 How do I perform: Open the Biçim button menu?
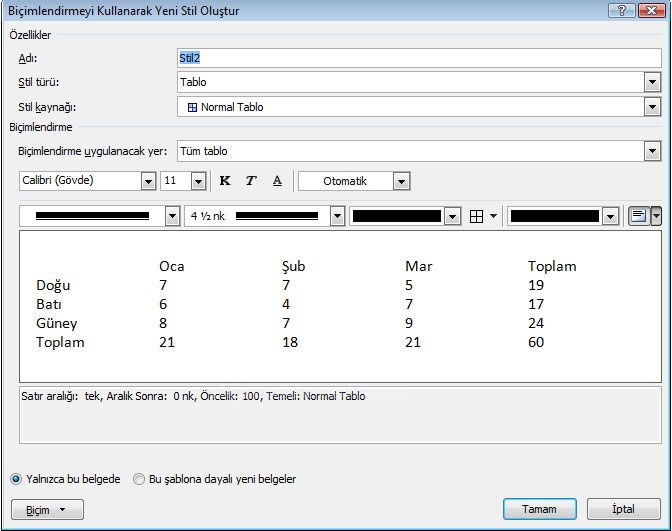coord(47,510)
